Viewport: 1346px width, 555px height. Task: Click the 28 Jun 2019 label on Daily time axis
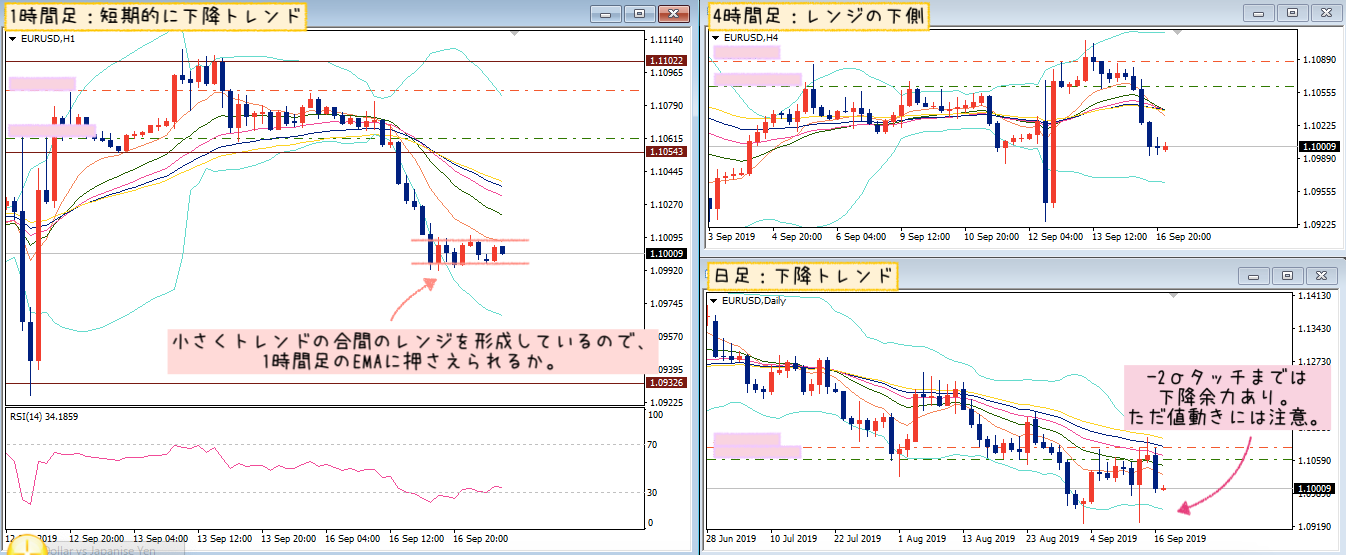tap(732, 538)
